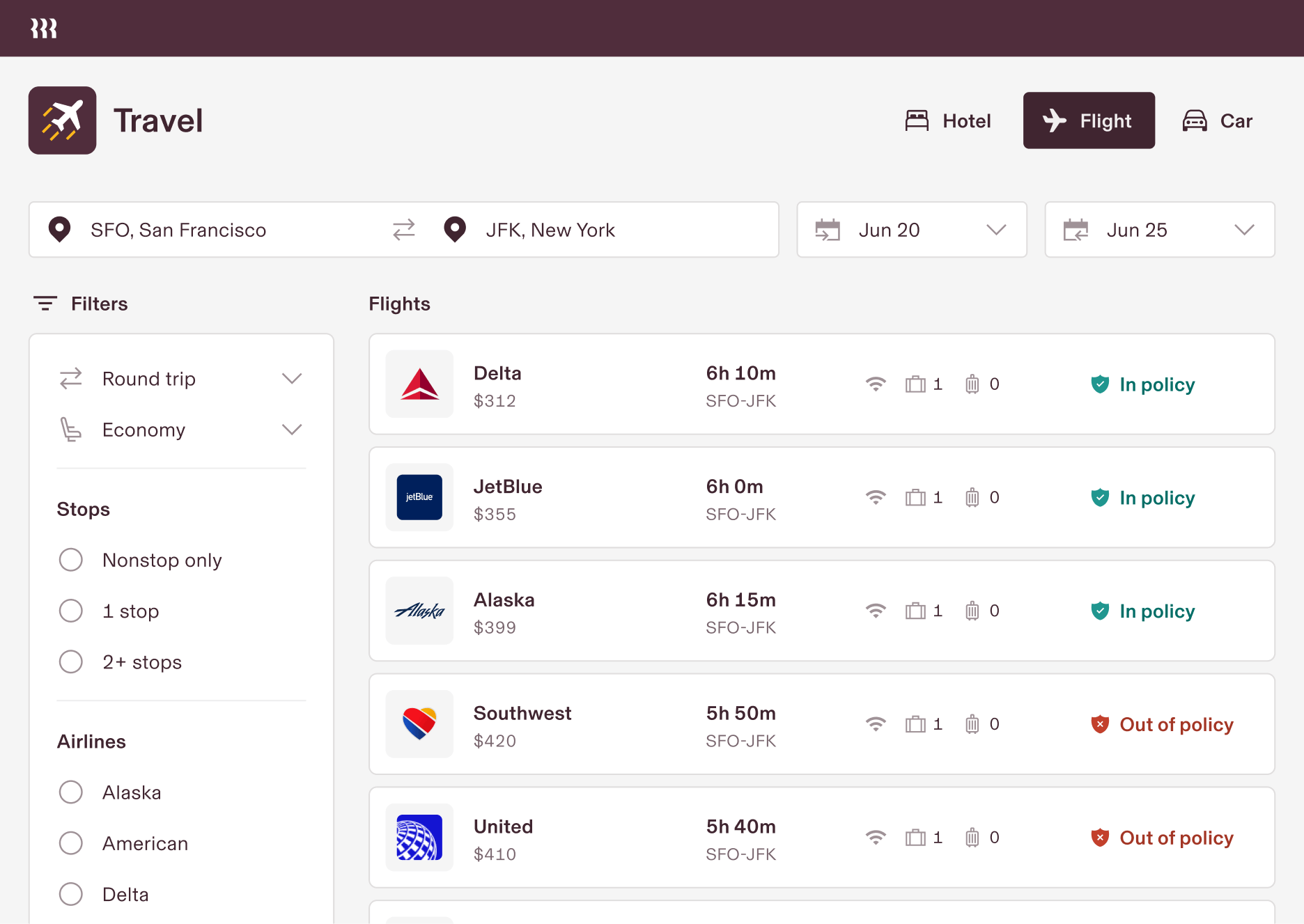Screen dimensions: 1304x924
Task: Click the Airlines section heading
Action: (91, 742)
